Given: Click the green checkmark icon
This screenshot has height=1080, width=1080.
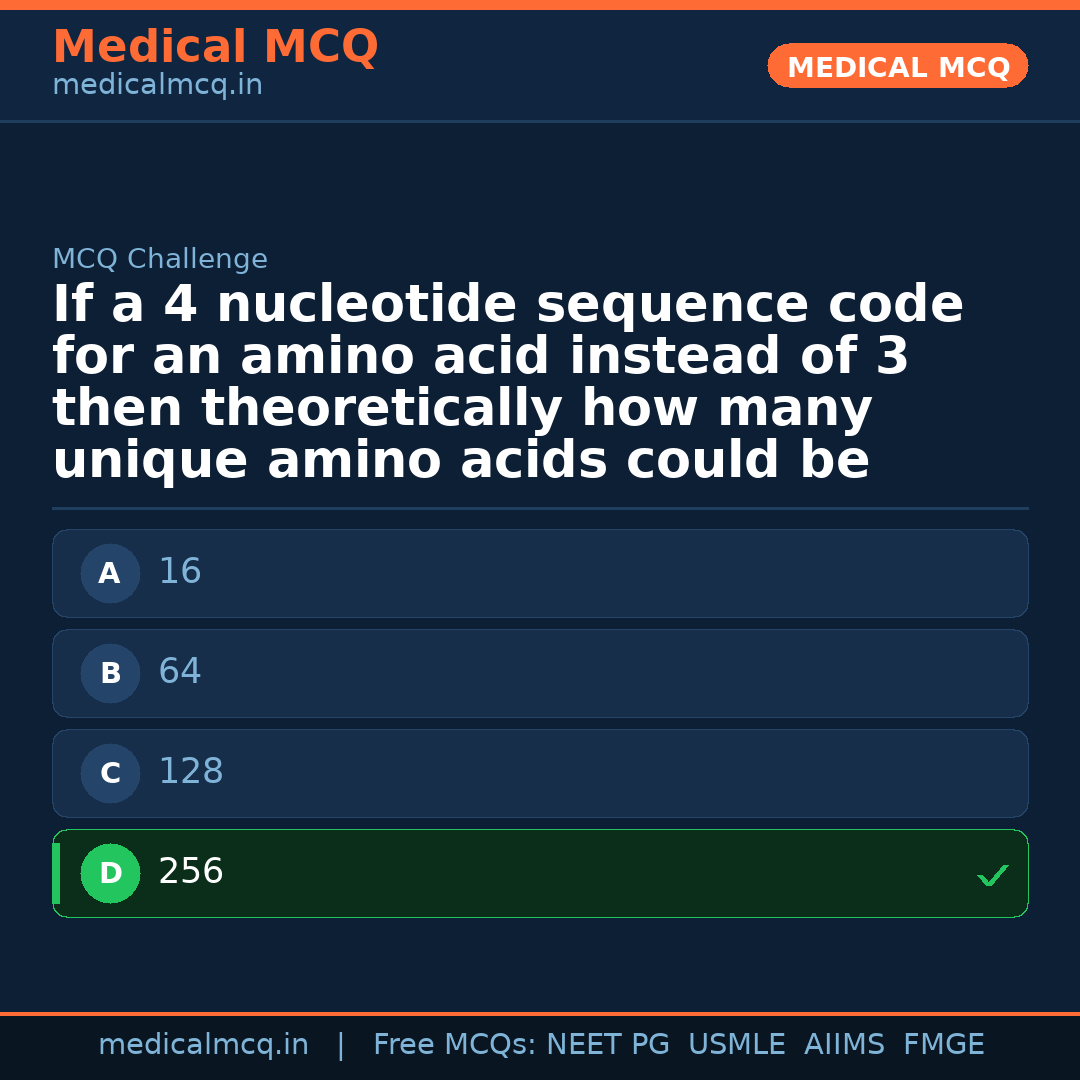Looking at the screenshot, I should pos(992,876).
